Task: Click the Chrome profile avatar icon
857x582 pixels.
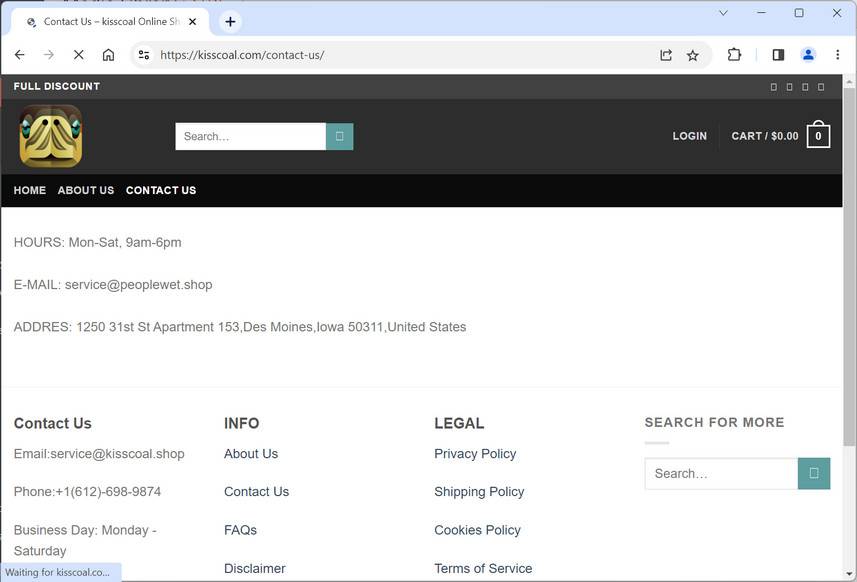Action: point(808,55)
